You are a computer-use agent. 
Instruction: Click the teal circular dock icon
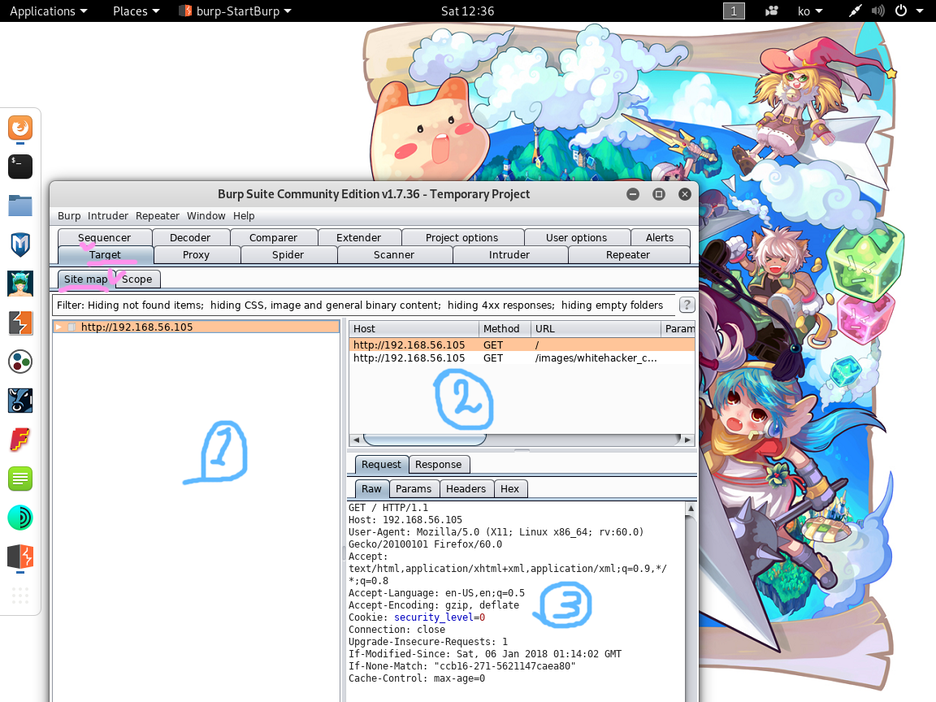20,518
